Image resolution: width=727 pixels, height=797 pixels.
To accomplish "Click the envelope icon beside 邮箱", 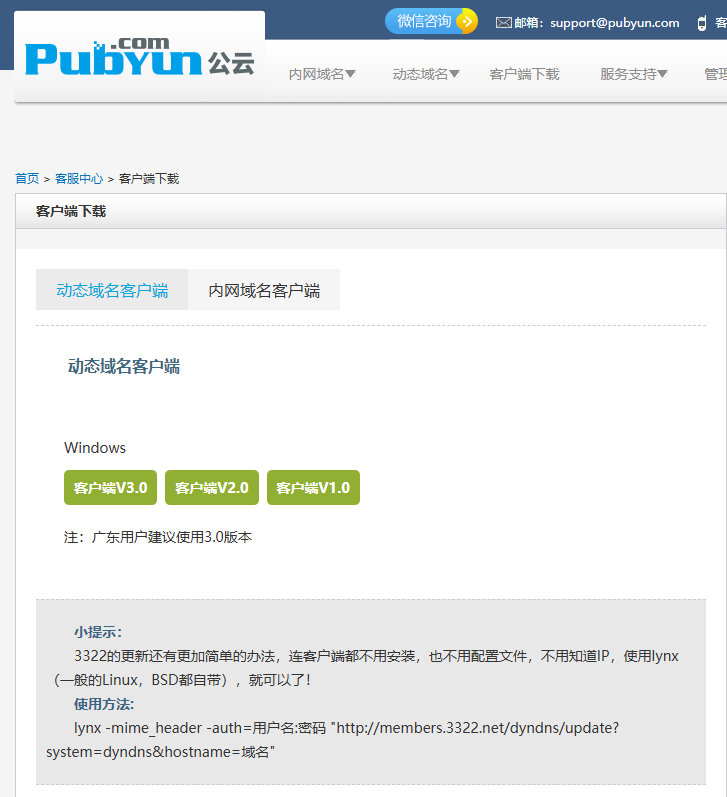I will [x=503, y=23].
